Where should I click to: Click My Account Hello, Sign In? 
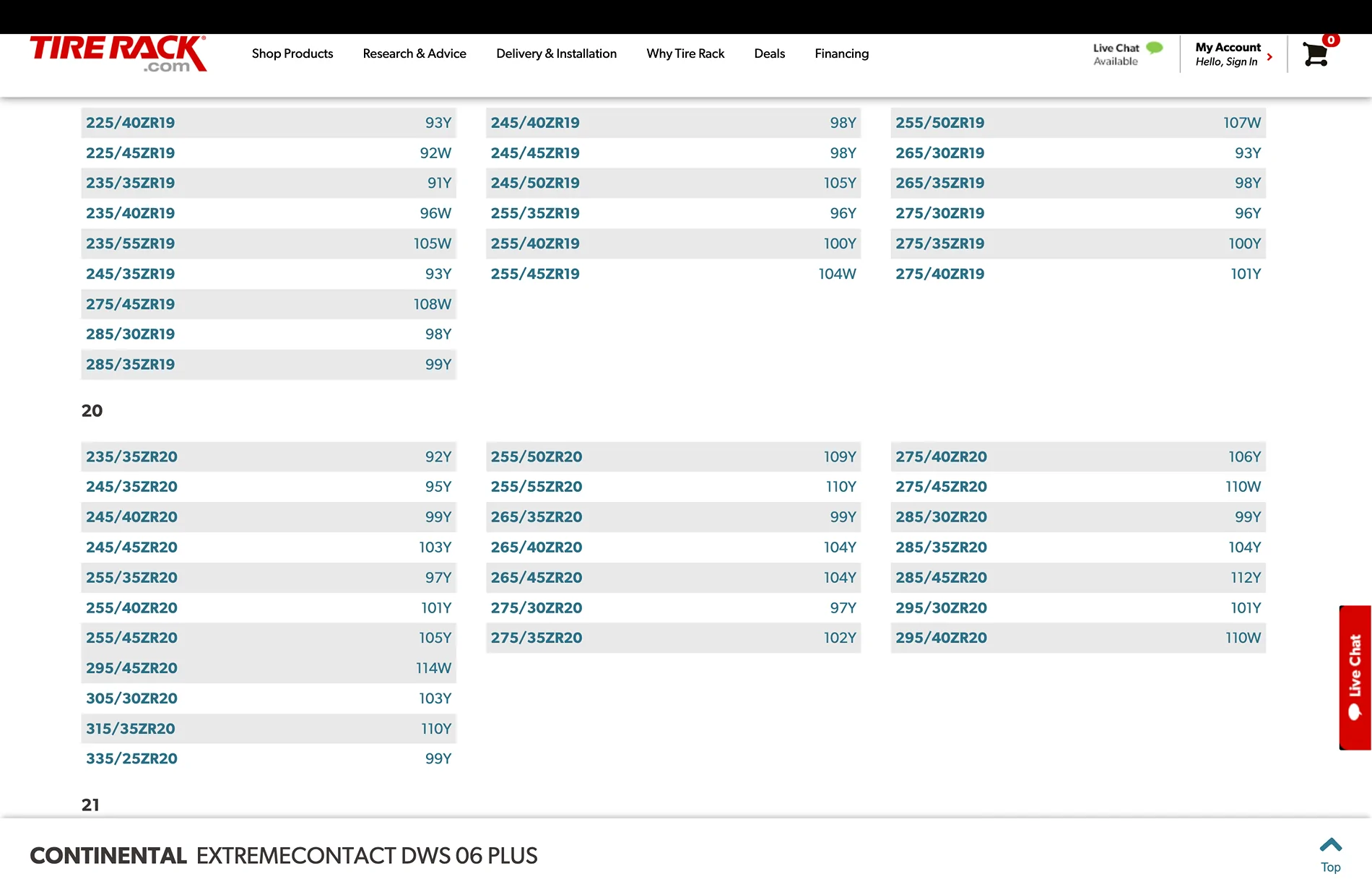coord(1228,54)
